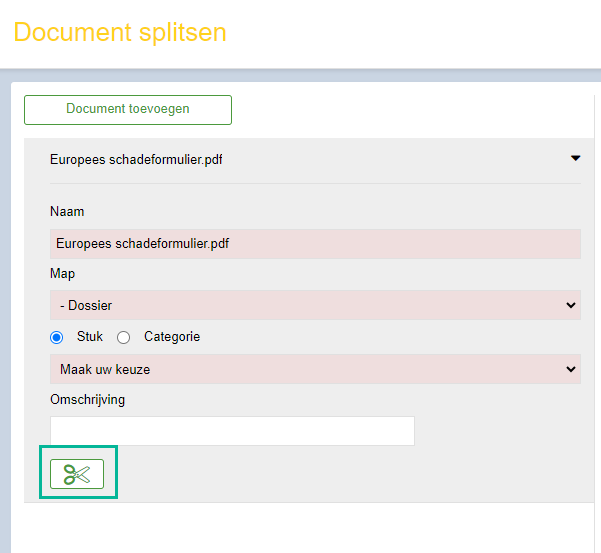Select the Stuk radio button
Image resolution: width=601 pixels, height=553 pixels.
[x=57, y=337]
